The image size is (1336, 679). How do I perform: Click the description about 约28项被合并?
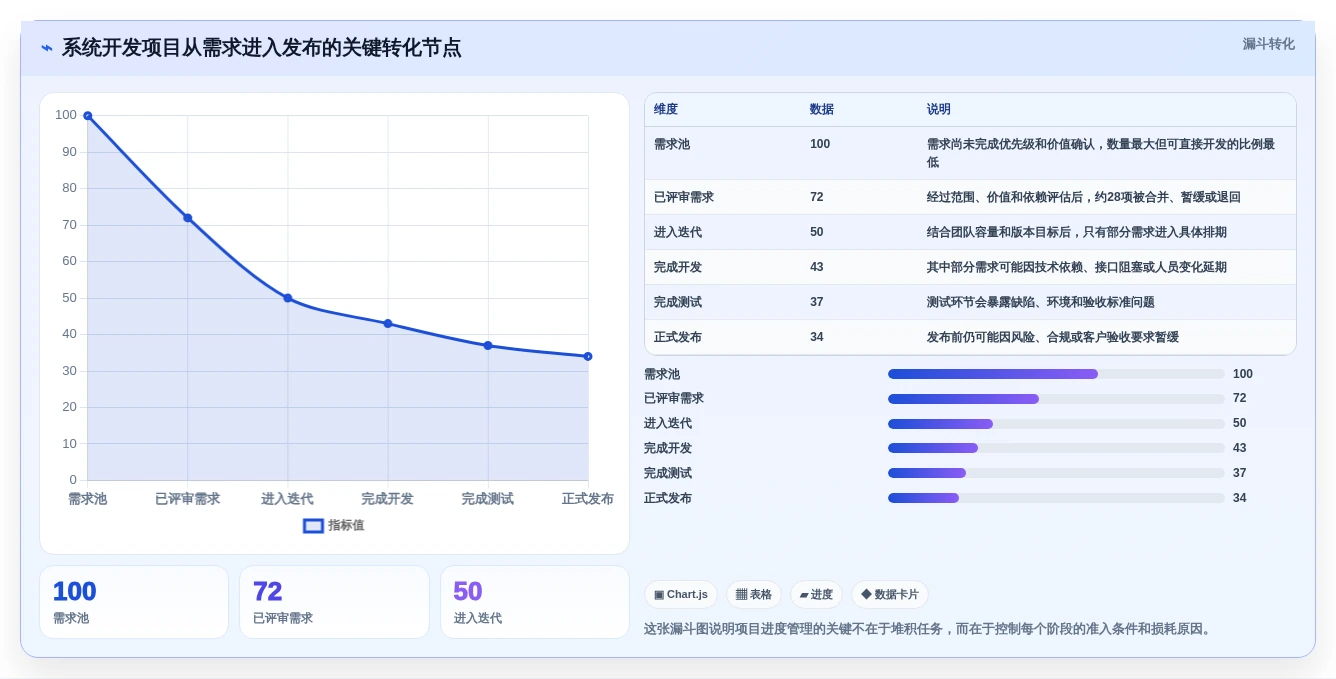point(1084,197)
